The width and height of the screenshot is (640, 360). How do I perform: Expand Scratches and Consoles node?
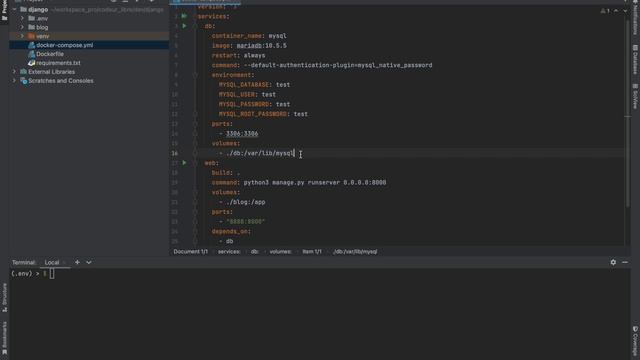coord(14,81)
